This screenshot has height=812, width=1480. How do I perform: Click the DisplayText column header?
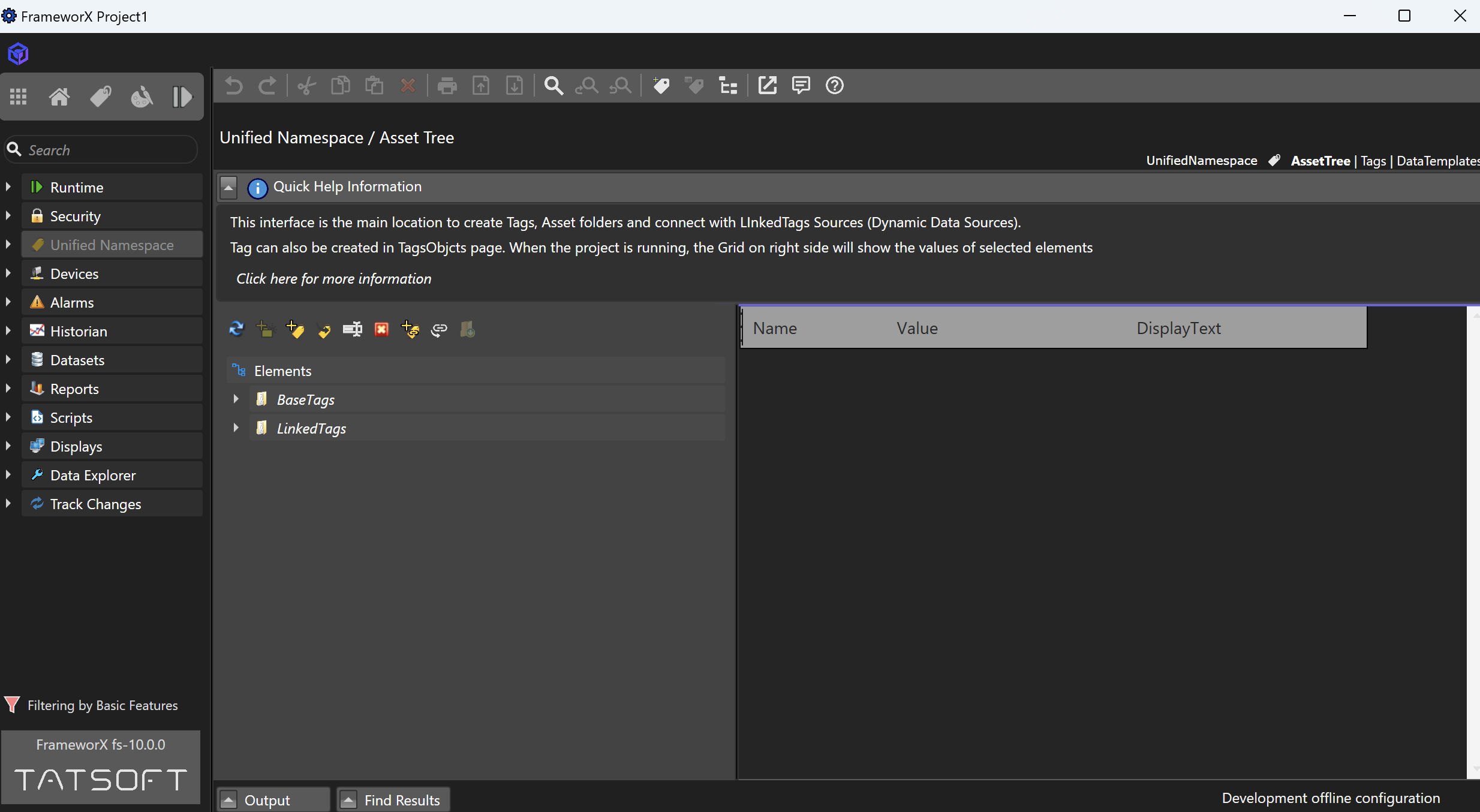click(1178, 329)
